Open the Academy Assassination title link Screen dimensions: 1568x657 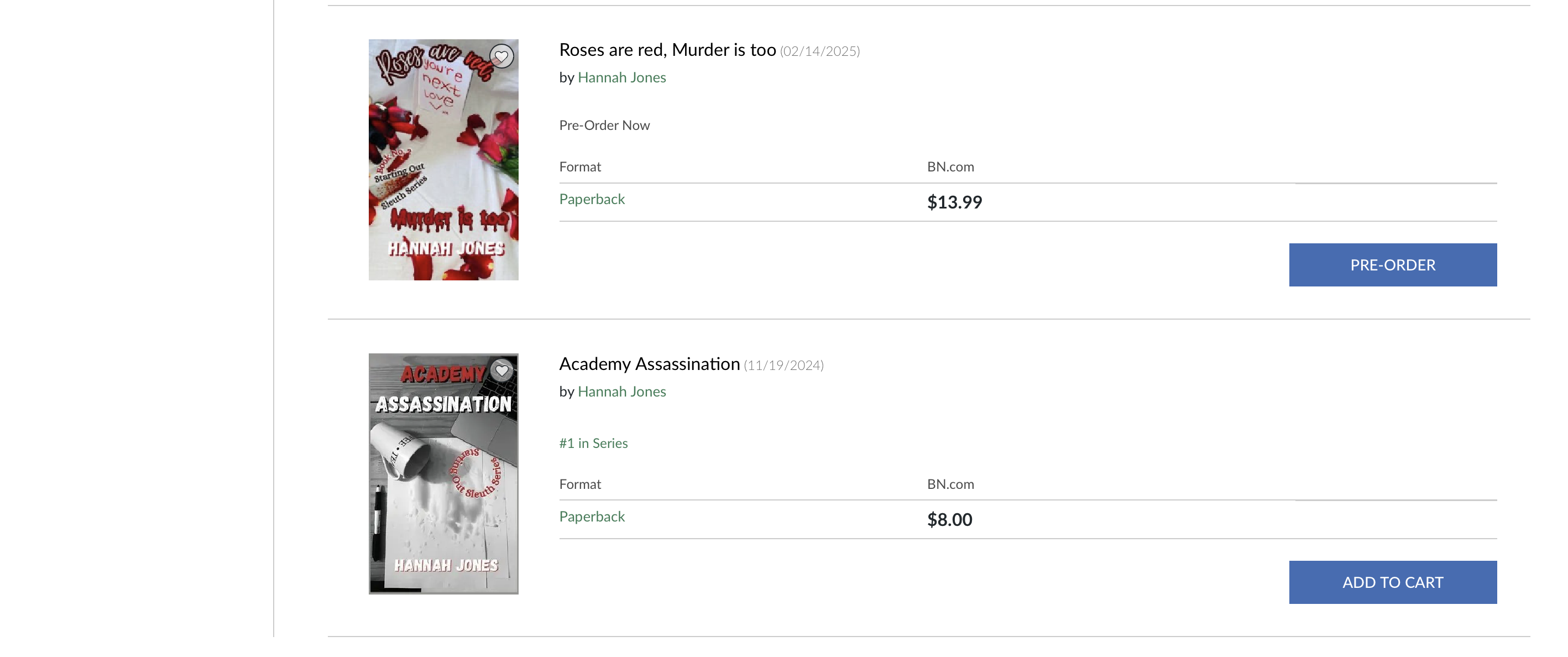(x=649, y=364)
